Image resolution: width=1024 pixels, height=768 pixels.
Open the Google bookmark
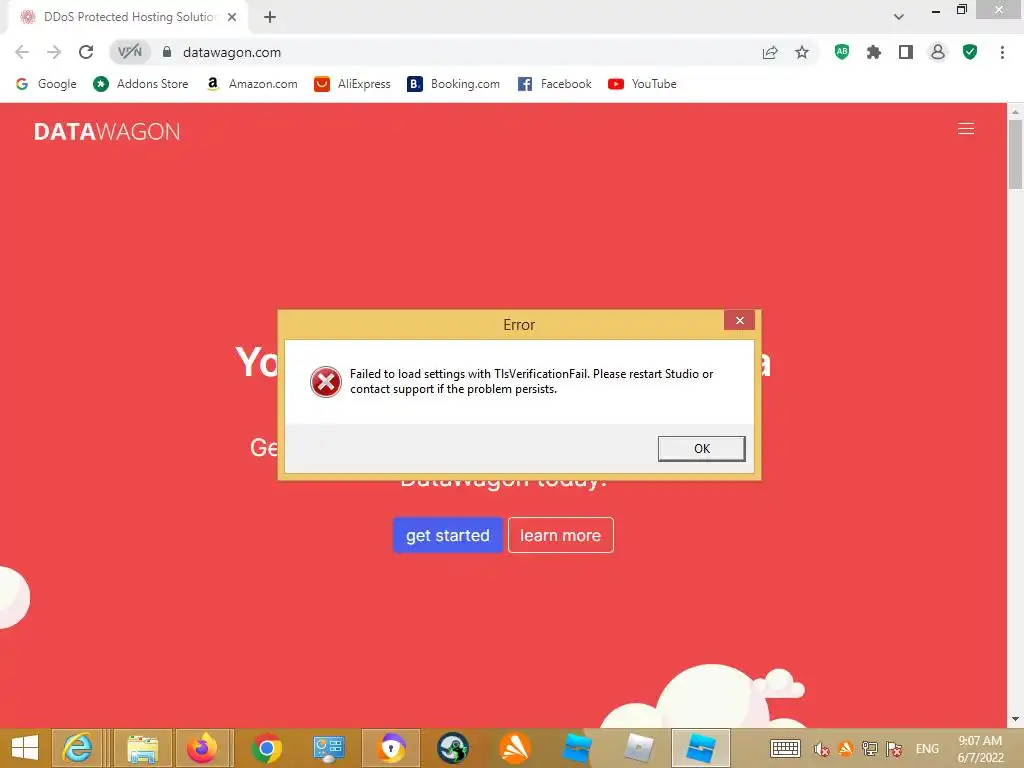pos(46,84)
